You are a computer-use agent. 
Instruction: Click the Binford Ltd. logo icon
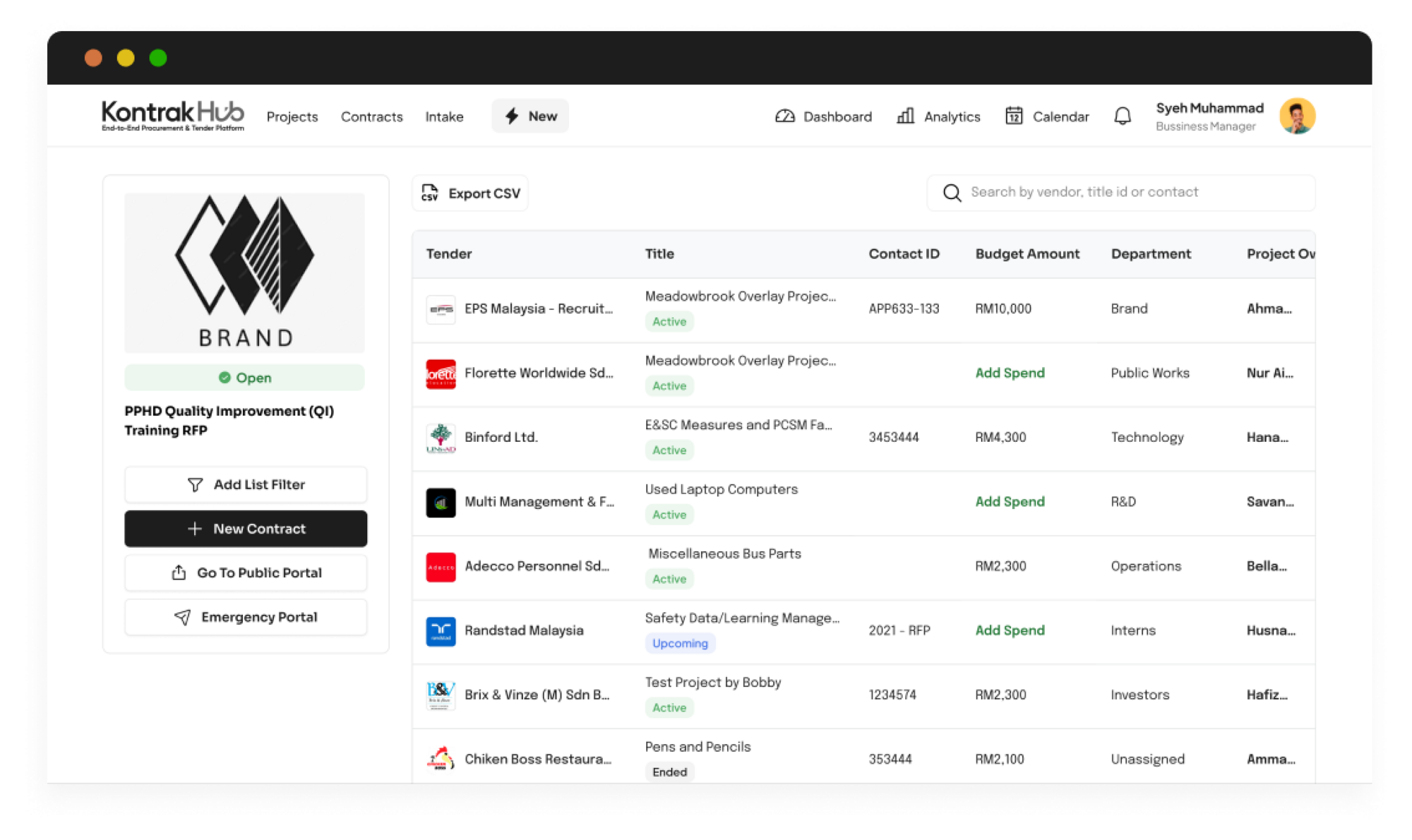(x=441, y=438)
